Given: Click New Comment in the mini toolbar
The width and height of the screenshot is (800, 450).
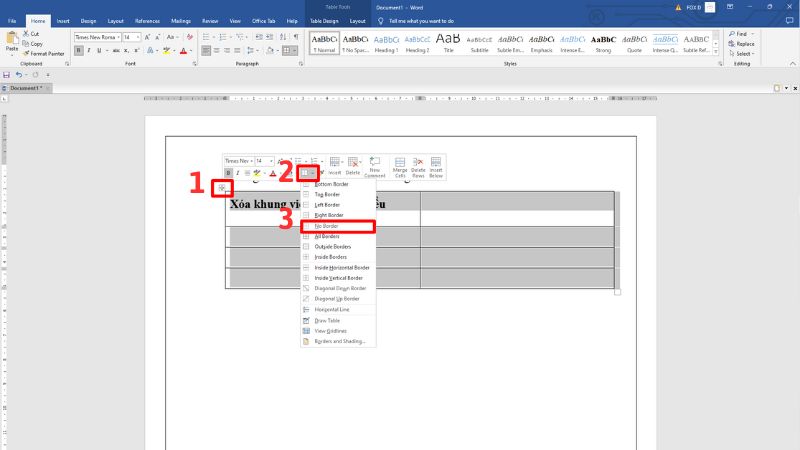Looking at the screenshot, I should click(x=375, y=166).
